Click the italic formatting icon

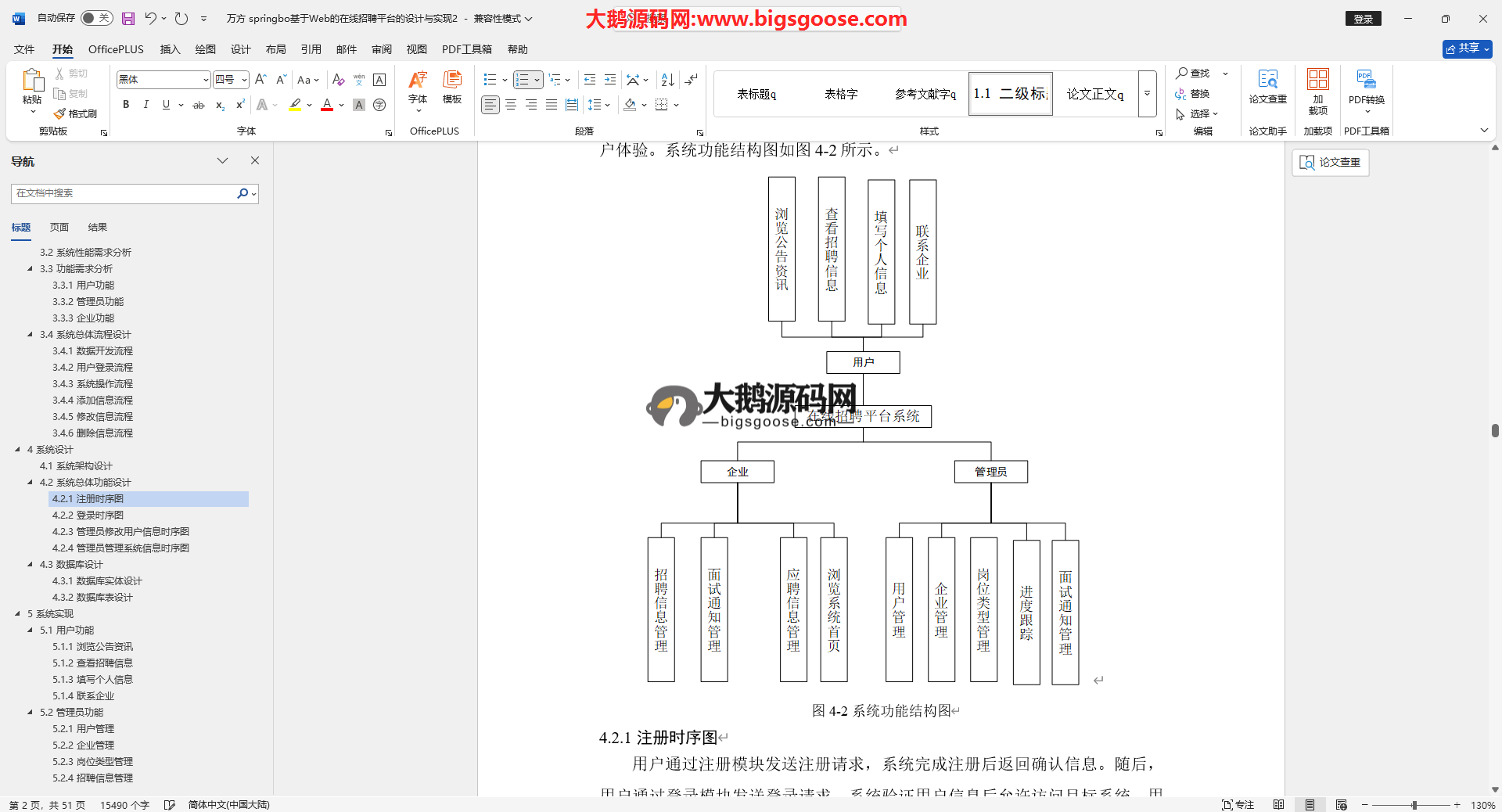click(146, 105)
